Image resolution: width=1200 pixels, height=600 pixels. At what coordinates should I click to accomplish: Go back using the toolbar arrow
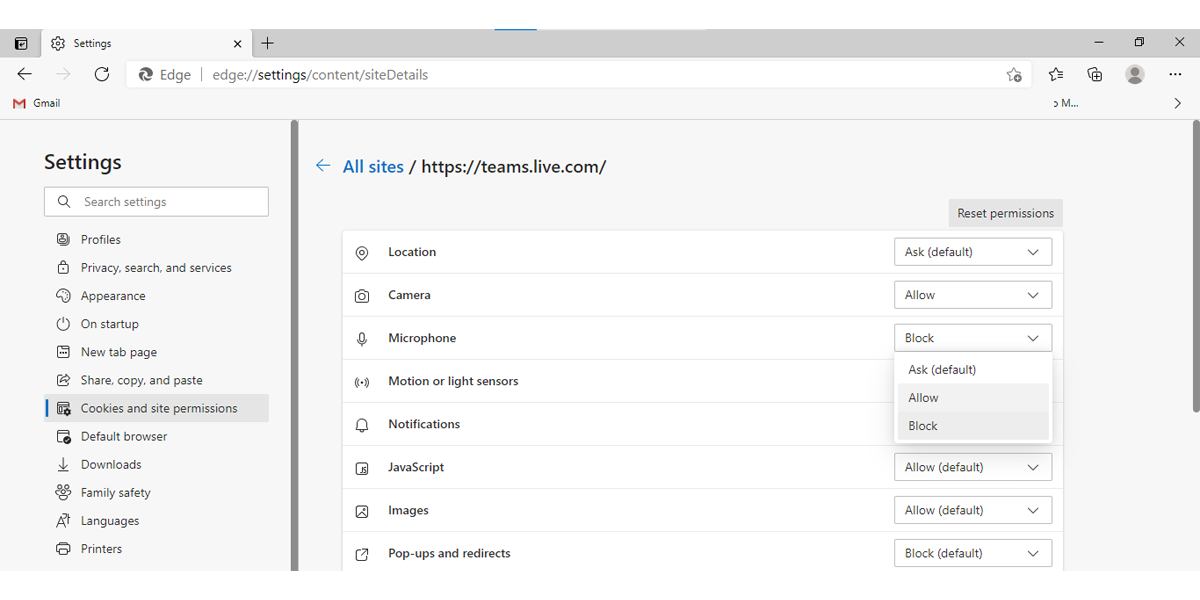tap(25, 74)
